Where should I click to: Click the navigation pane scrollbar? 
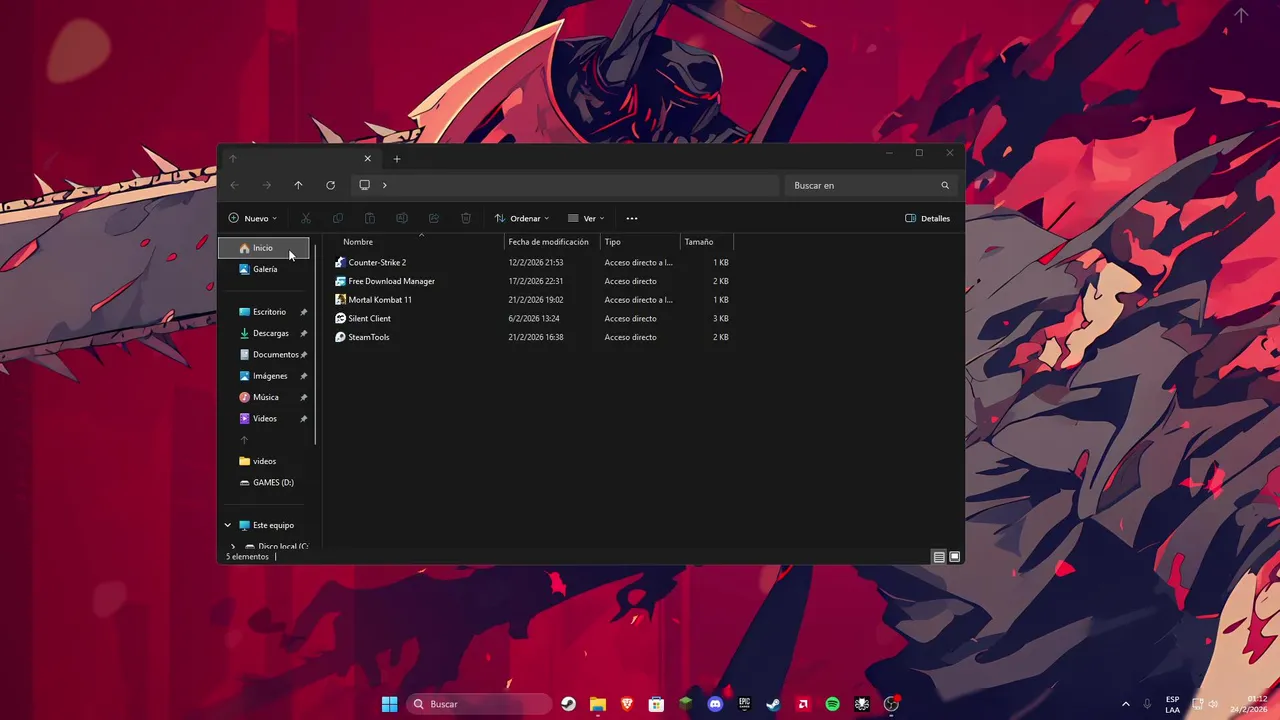pos(316,345)
